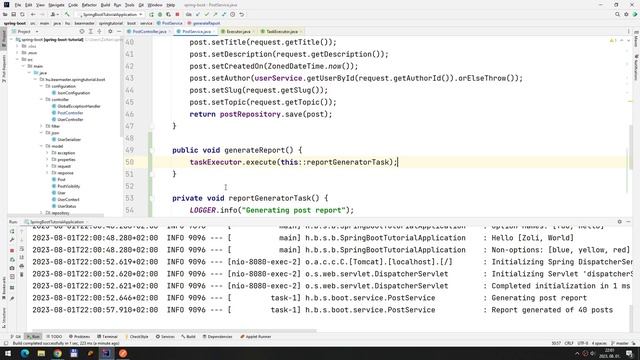This screenshot has height=360, width=640.
Task: Open the Windows Start menu
Action: tap(8, 353)
